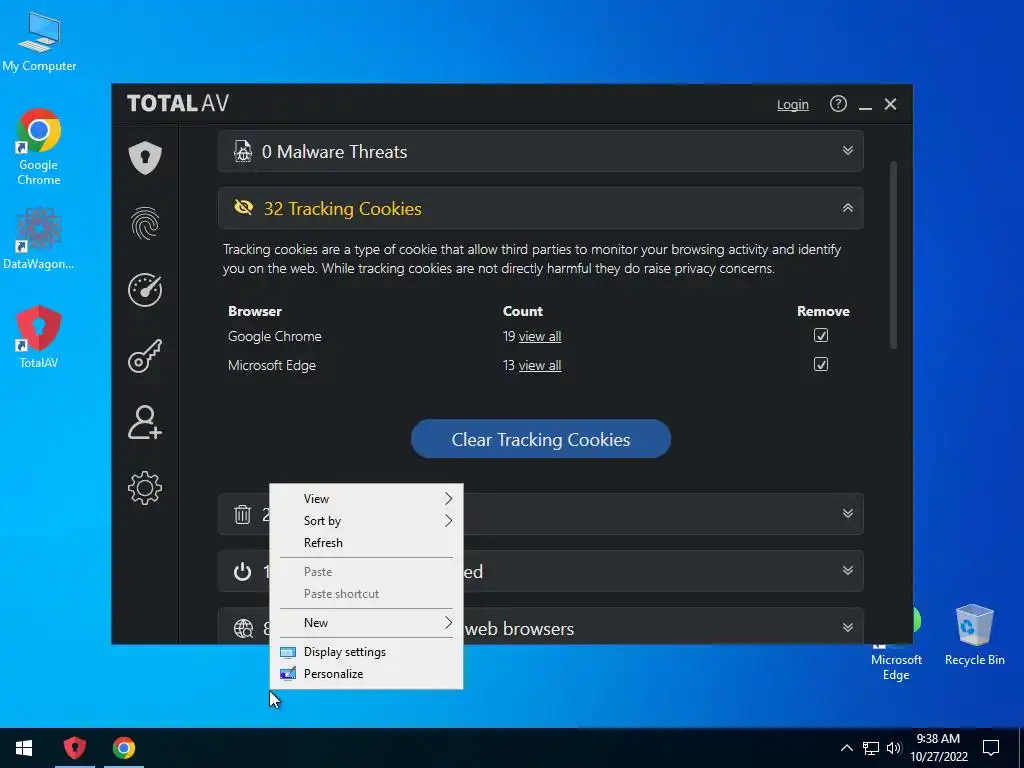Switch to TotalAV in the taskbar
This screenshot has height=768, width=1024.
pyautogui.click(x=74, y=748)
